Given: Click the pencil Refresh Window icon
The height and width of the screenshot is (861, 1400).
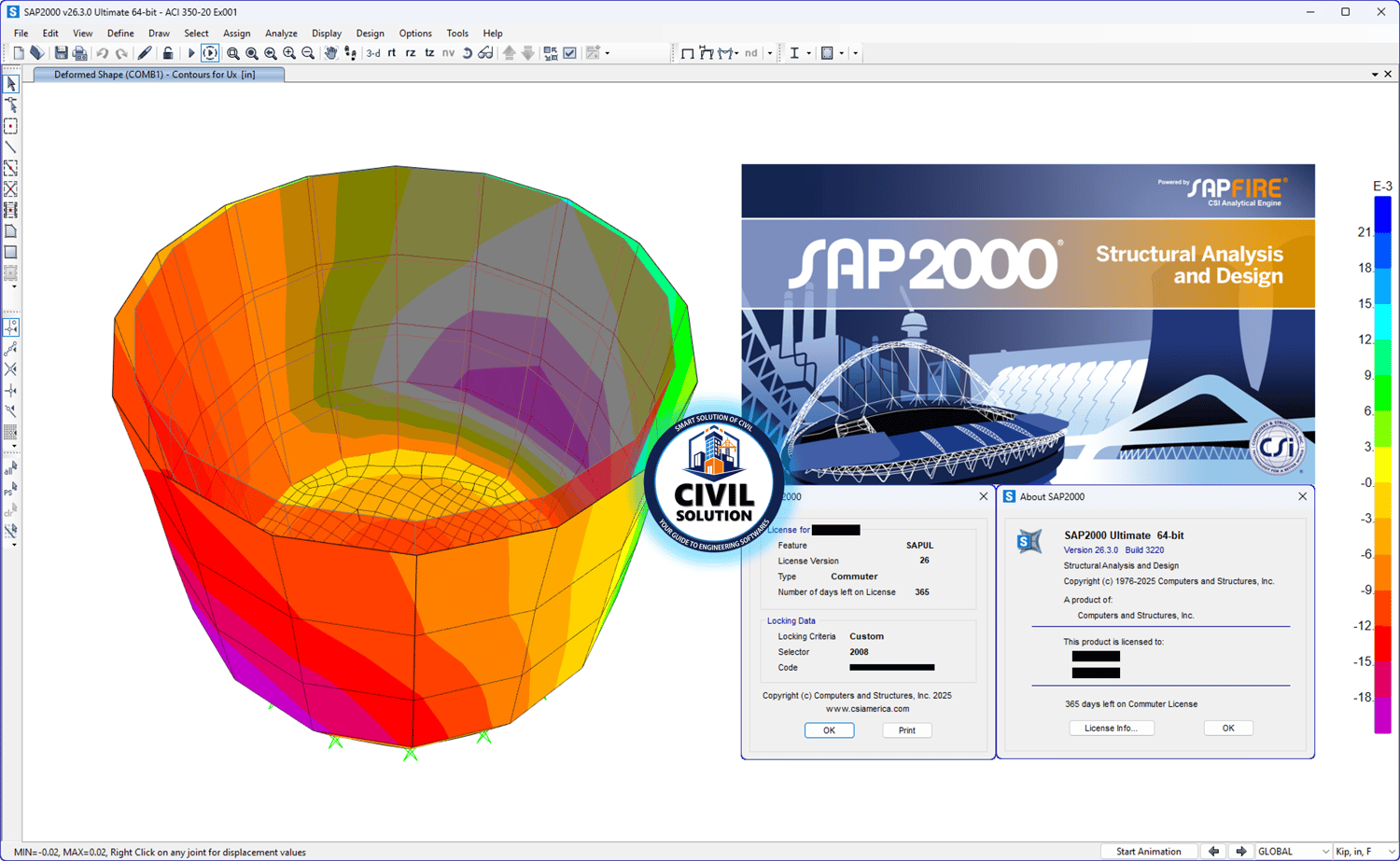Looking at the screenshot, I should 144,53.
